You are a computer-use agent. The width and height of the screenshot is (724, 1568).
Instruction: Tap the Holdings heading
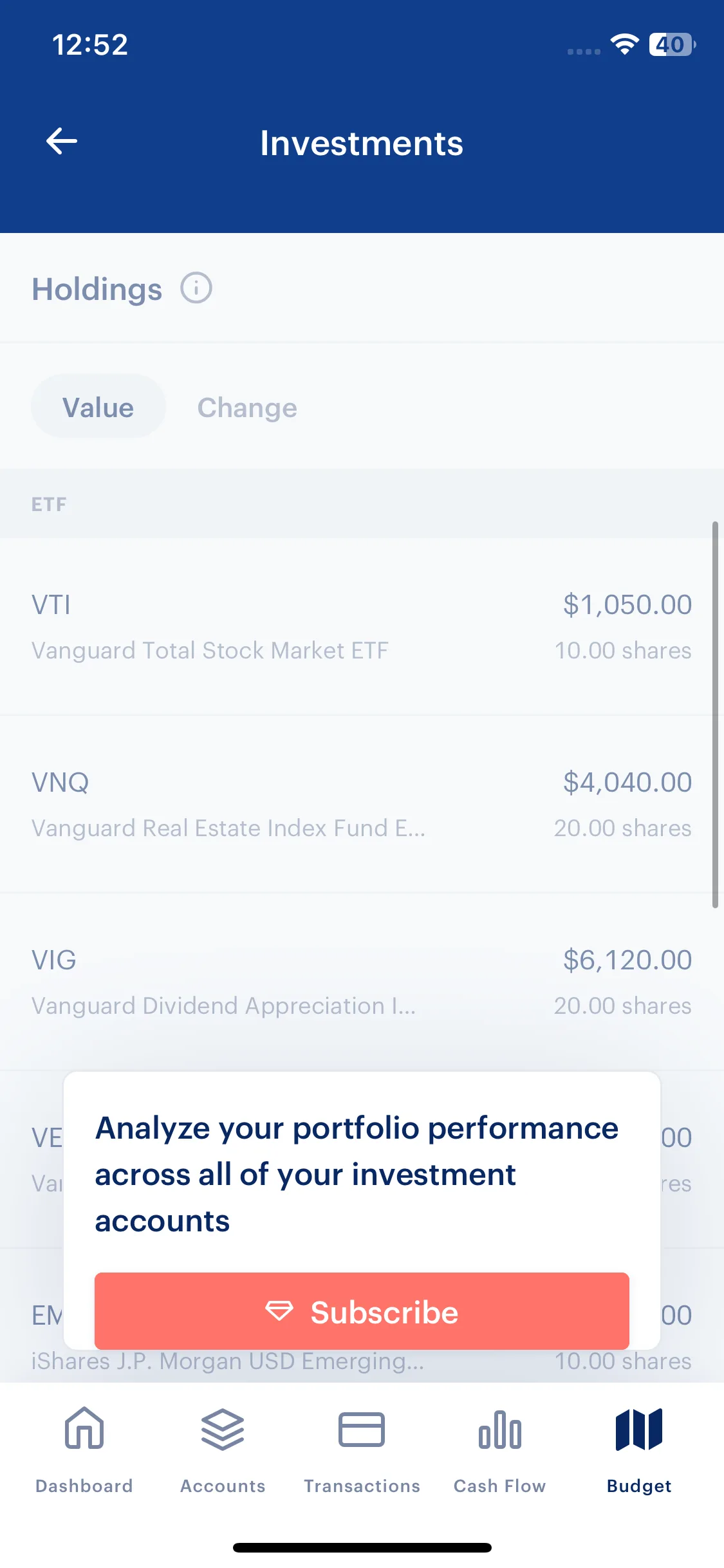[x=97, y=289]
